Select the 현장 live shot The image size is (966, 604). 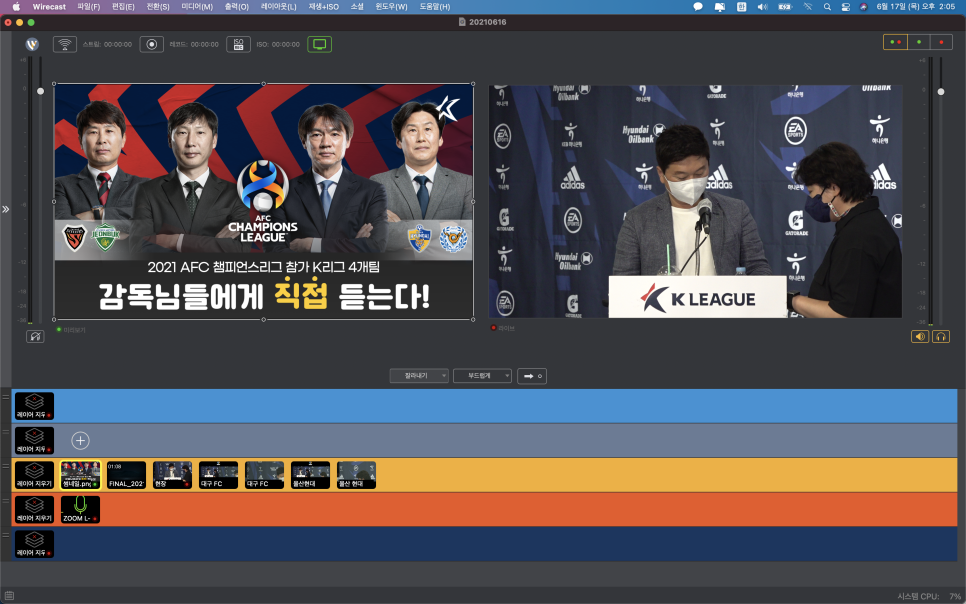point(172,475)
